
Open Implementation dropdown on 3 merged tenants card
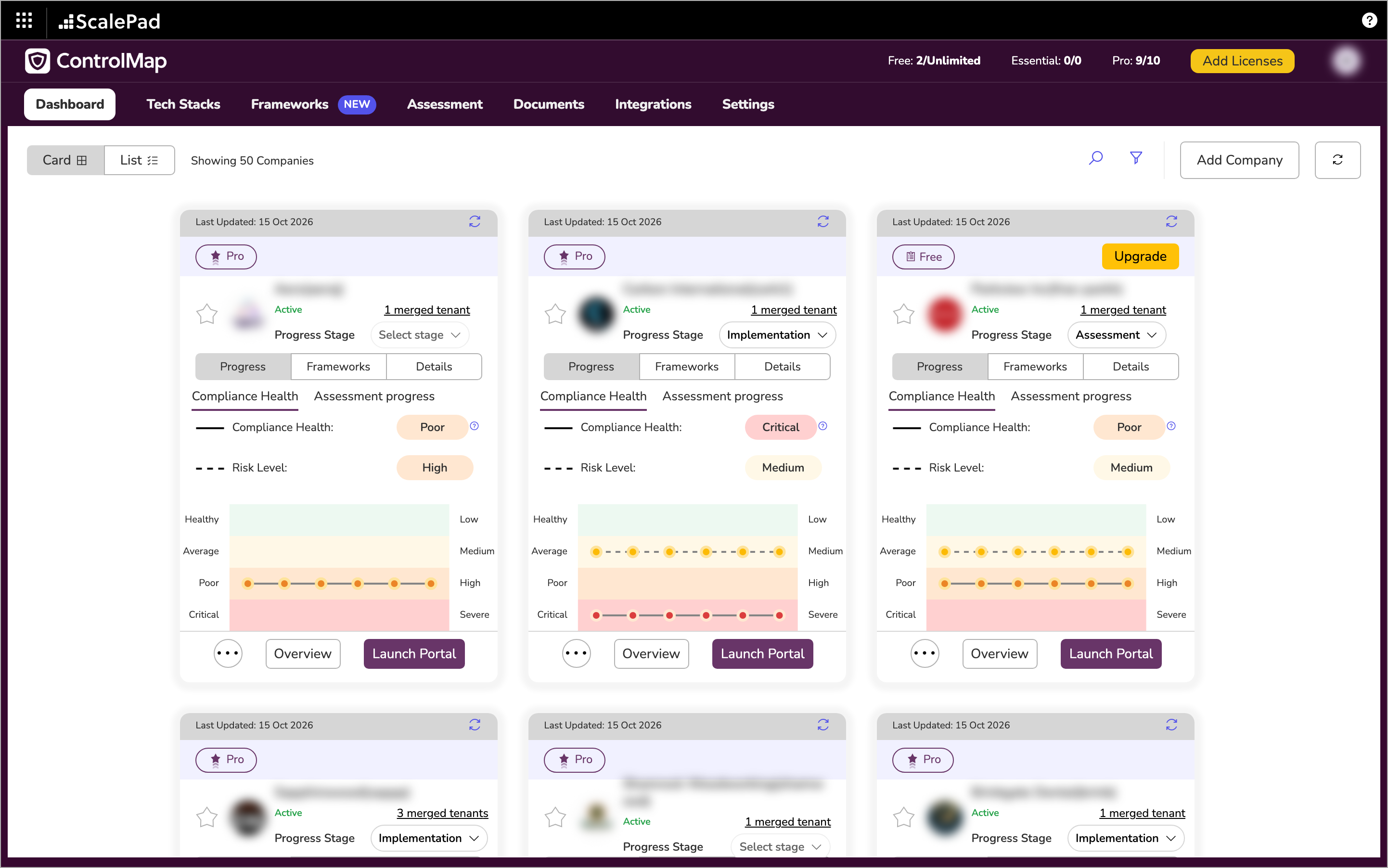coord(429,838)
